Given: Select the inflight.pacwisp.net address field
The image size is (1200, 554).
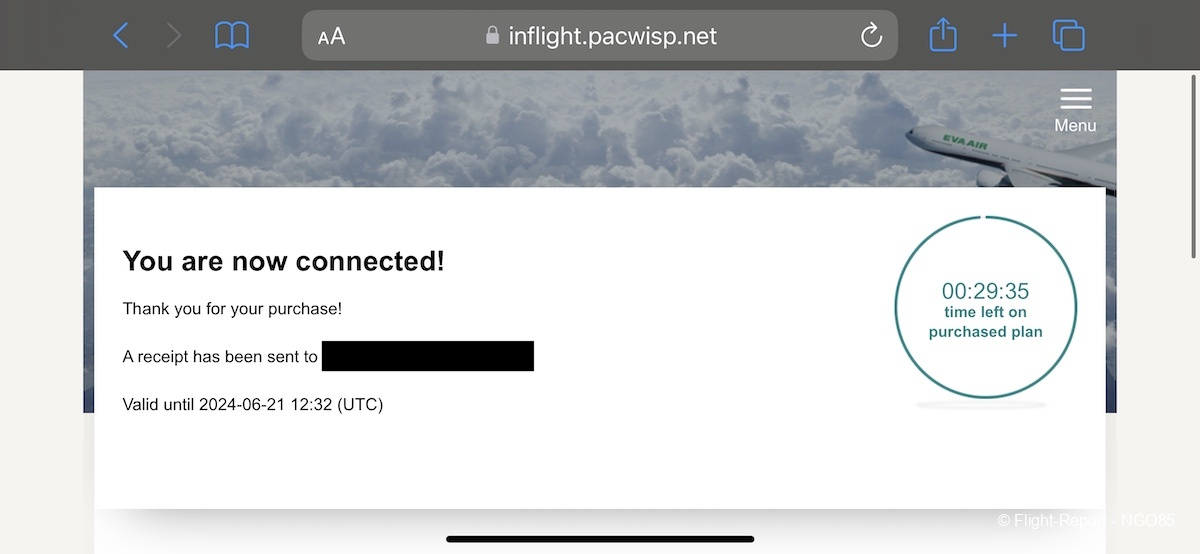Looking at the screenshot, I should pos(600,36).
